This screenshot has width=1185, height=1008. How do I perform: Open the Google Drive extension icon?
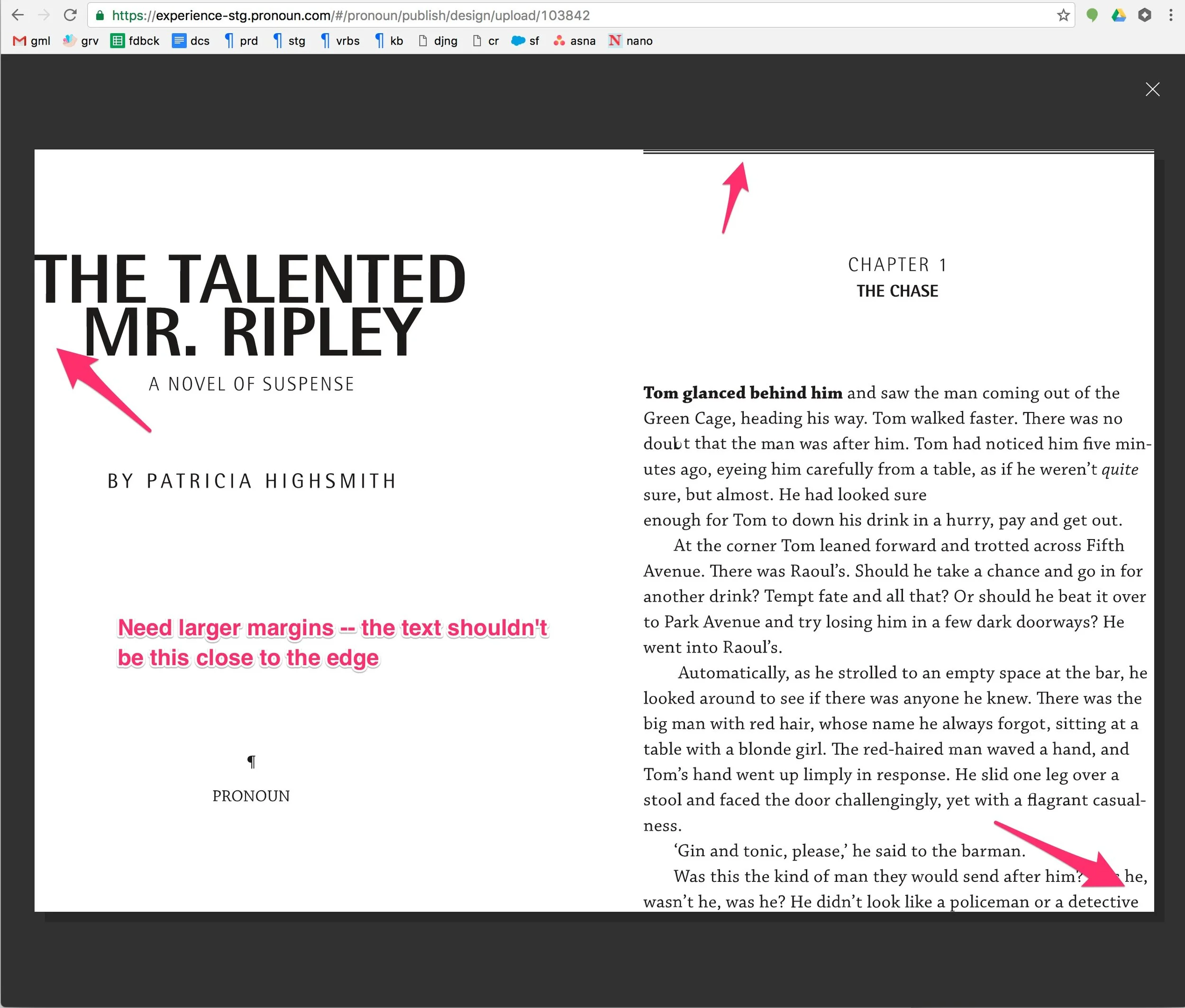tap(1118, 15)
